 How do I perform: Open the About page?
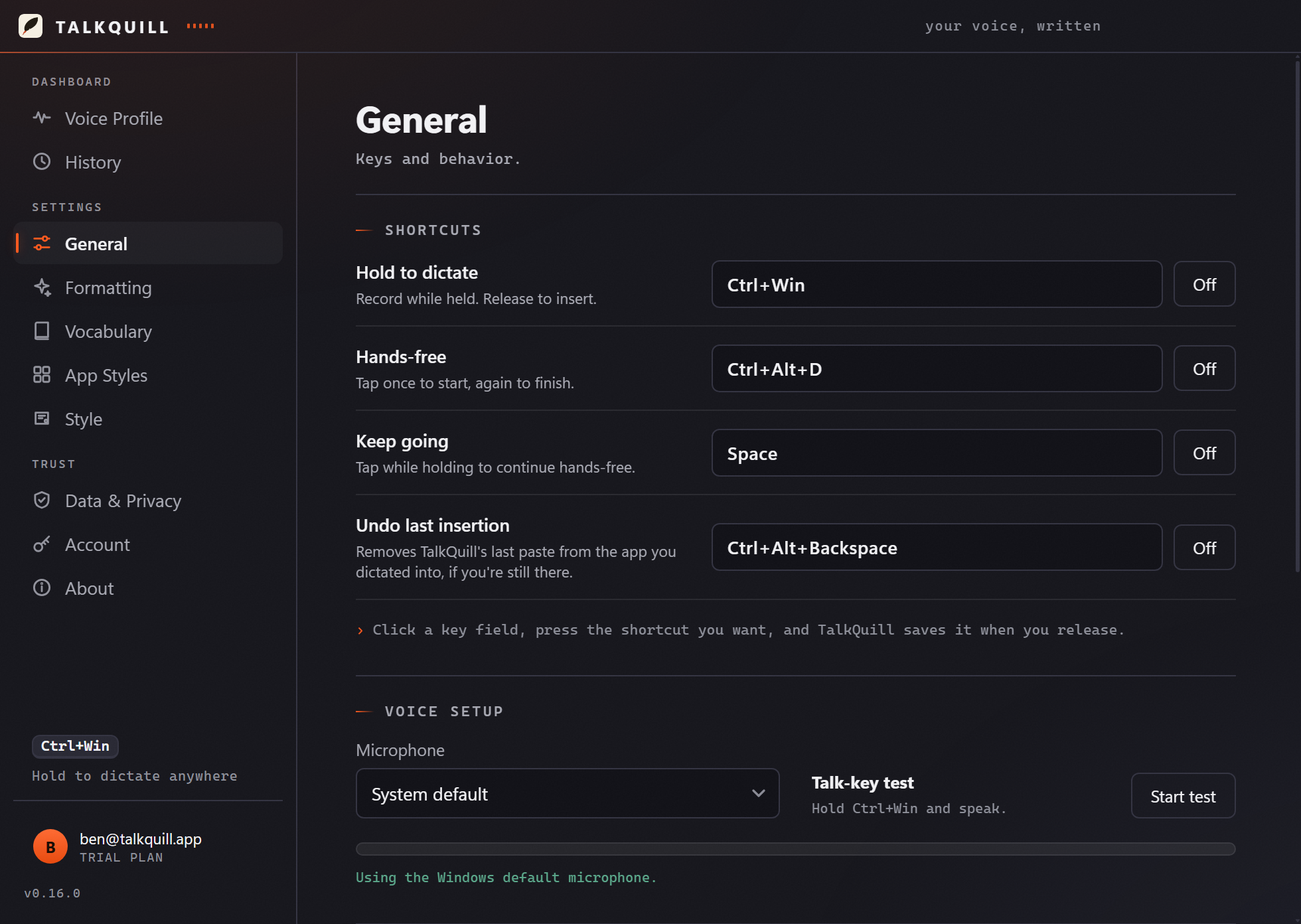pyautogui.click(x=147, y=588)
